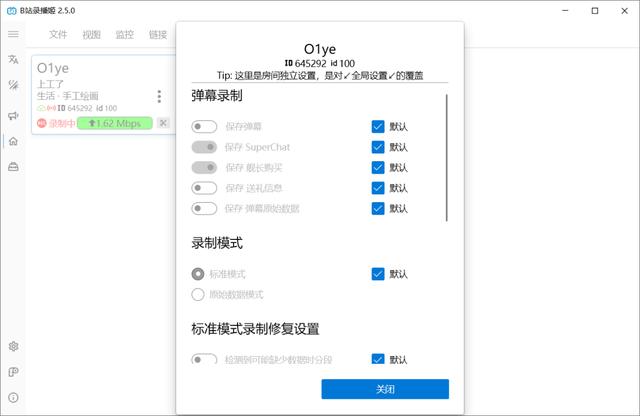Open the 文件 menu
The height and width of the screenshot is (416, 640).
coord(58,35)
